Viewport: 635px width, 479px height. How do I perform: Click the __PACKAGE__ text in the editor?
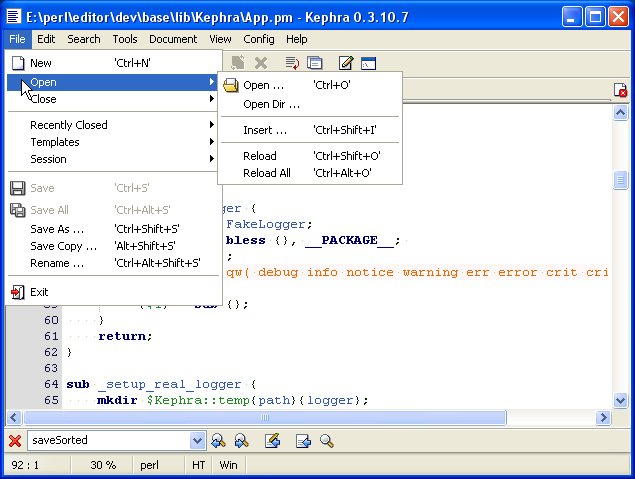tap(349, 241)
